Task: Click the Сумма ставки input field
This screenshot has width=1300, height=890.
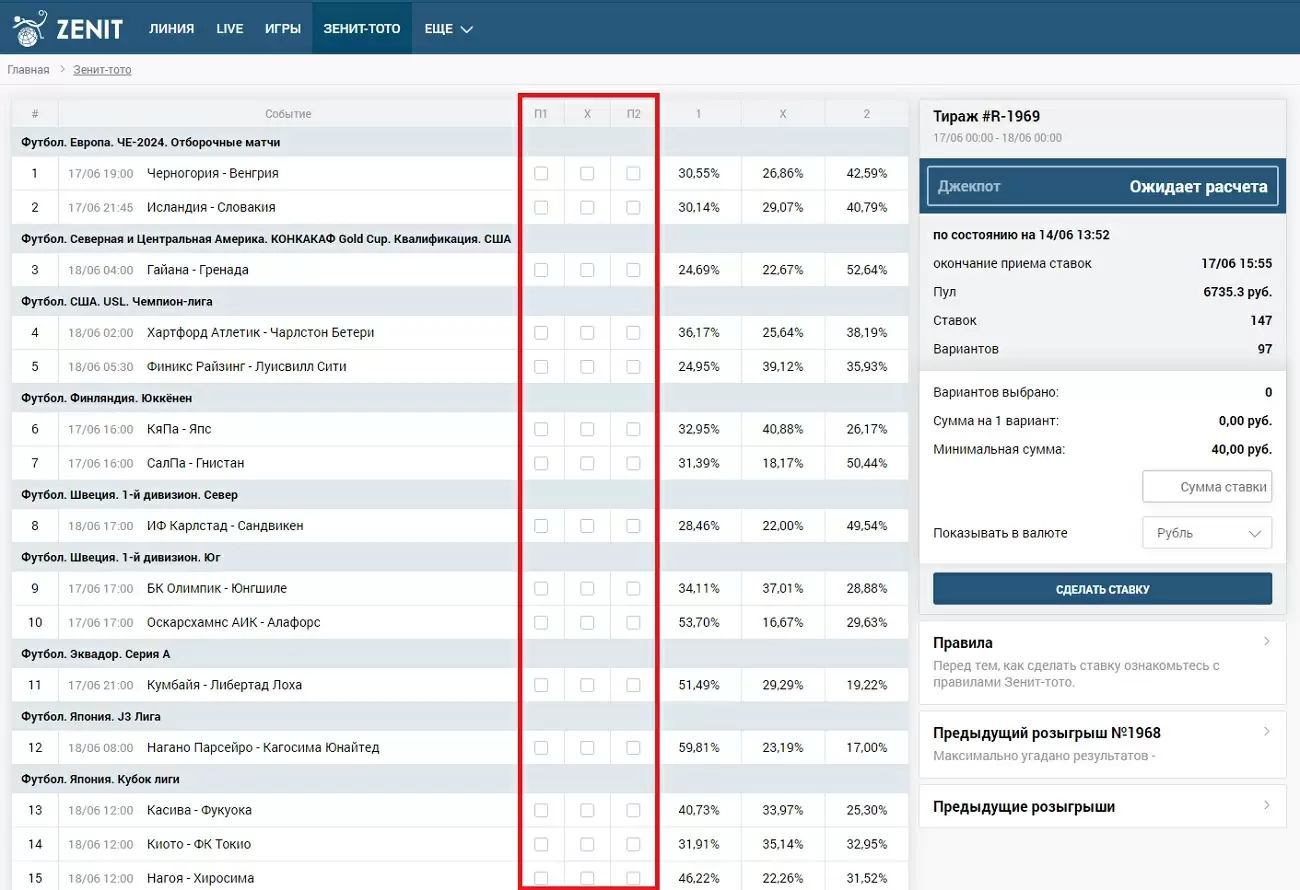Action: (x=1207, y=487)
